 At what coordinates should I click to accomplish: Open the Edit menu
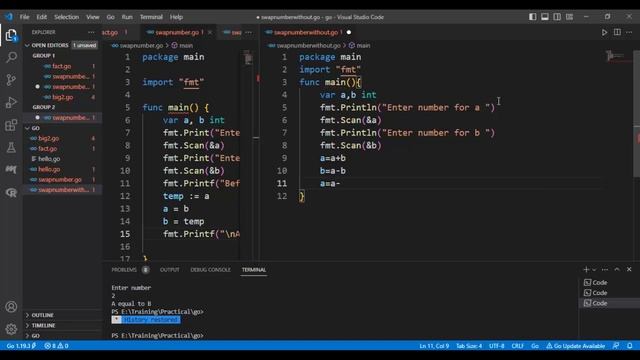point(41,17)
